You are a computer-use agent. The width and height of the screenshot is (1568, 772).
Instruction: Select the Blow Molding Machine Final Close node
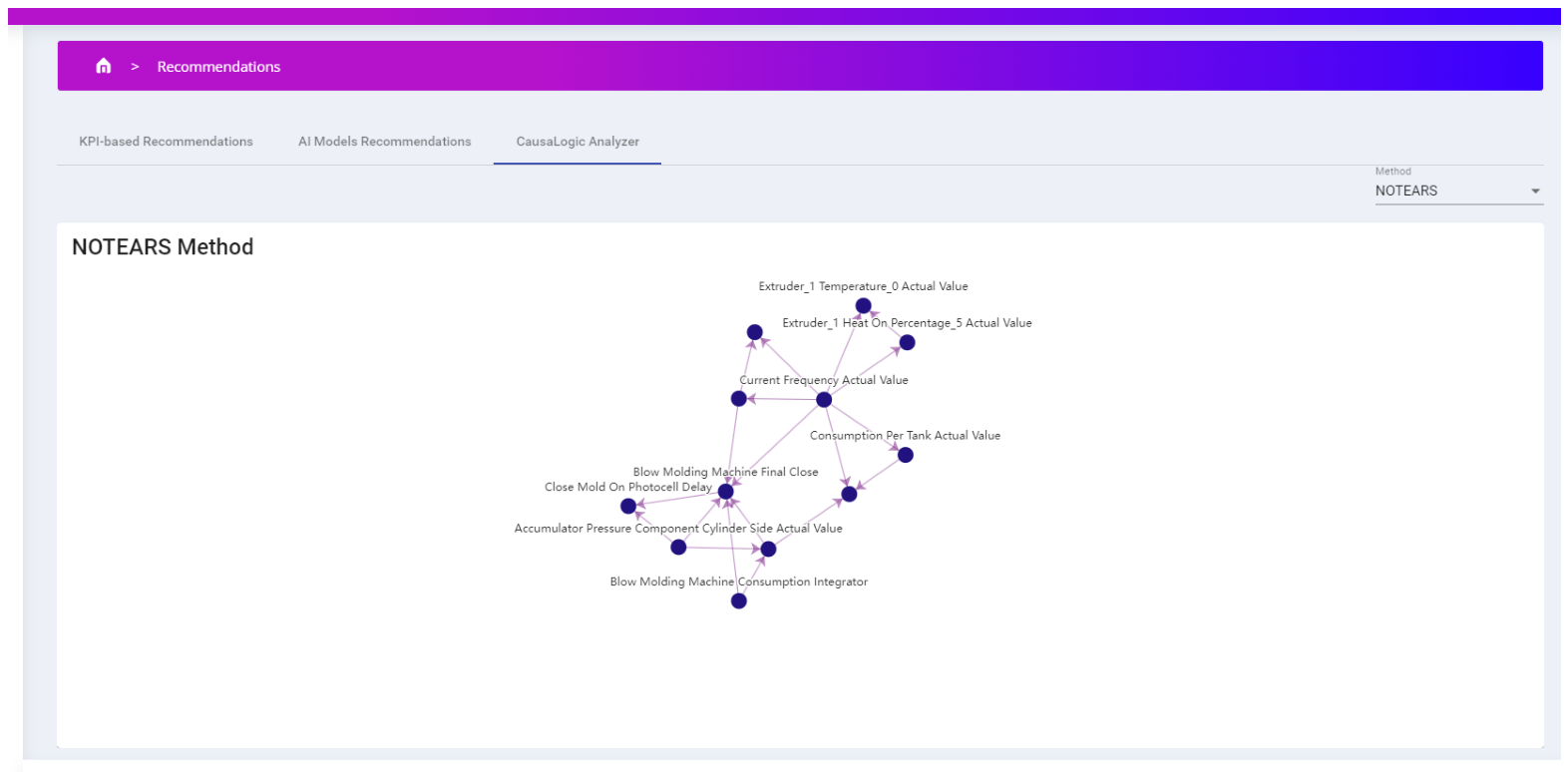point(726,491)
